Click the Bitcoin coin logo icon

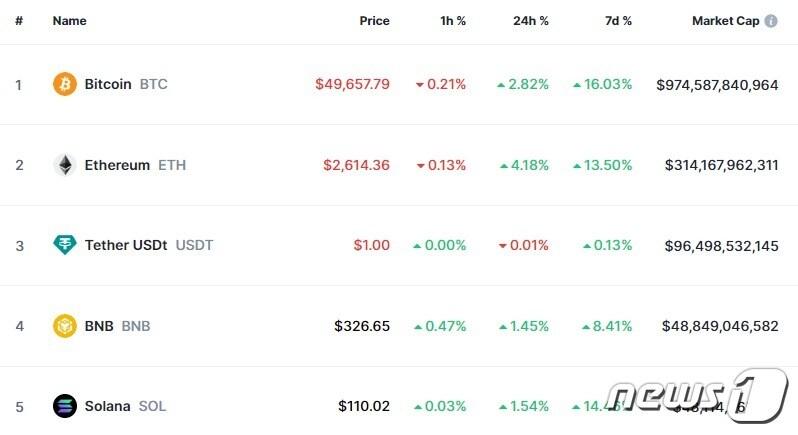tap(65, 84)
